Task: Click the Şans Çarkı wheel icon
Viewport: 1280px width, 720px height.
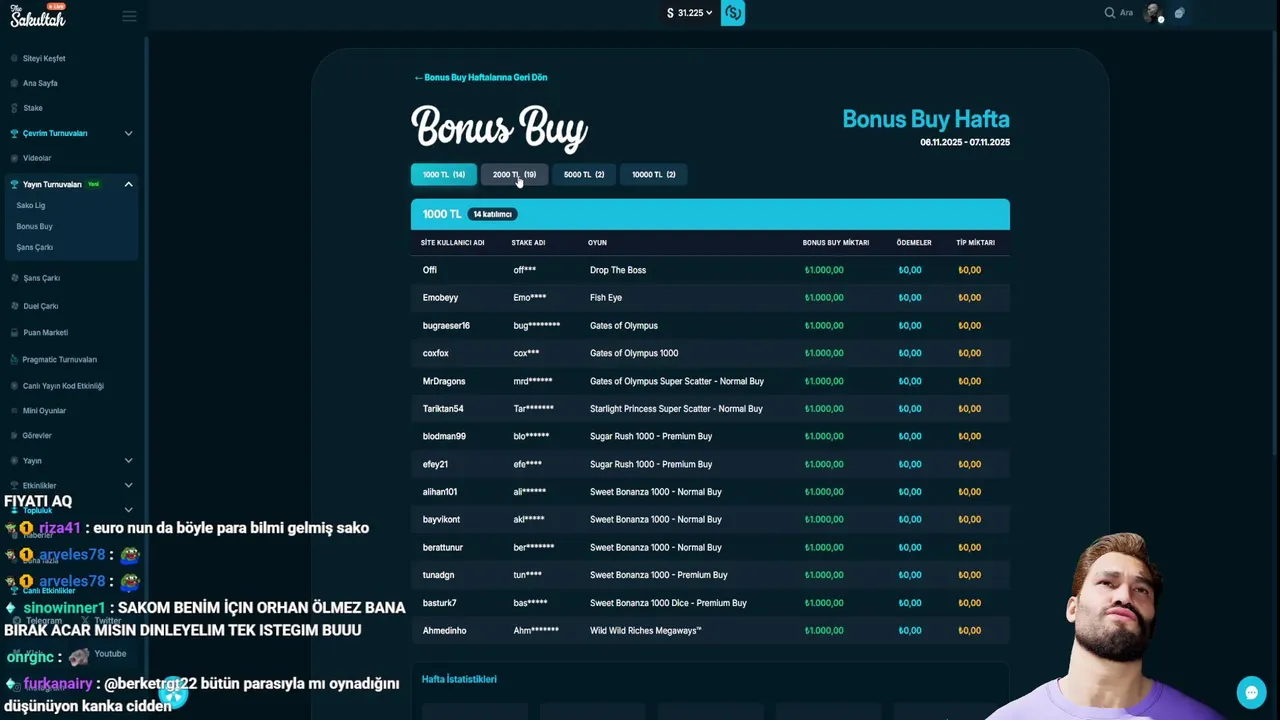Action: [14, 278]
